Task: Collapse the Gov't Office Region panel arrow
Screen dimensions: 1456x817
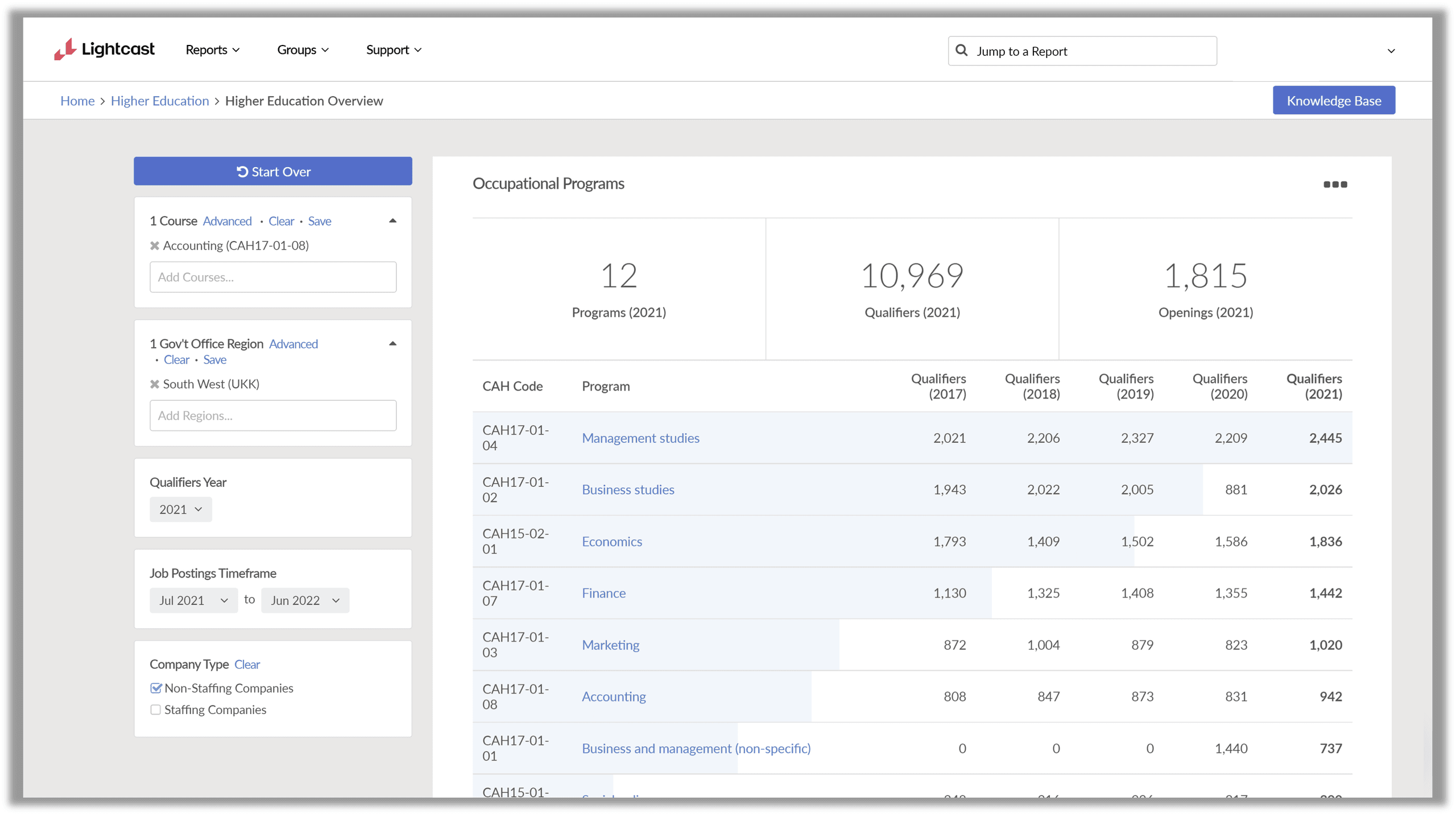Action: 392,343
